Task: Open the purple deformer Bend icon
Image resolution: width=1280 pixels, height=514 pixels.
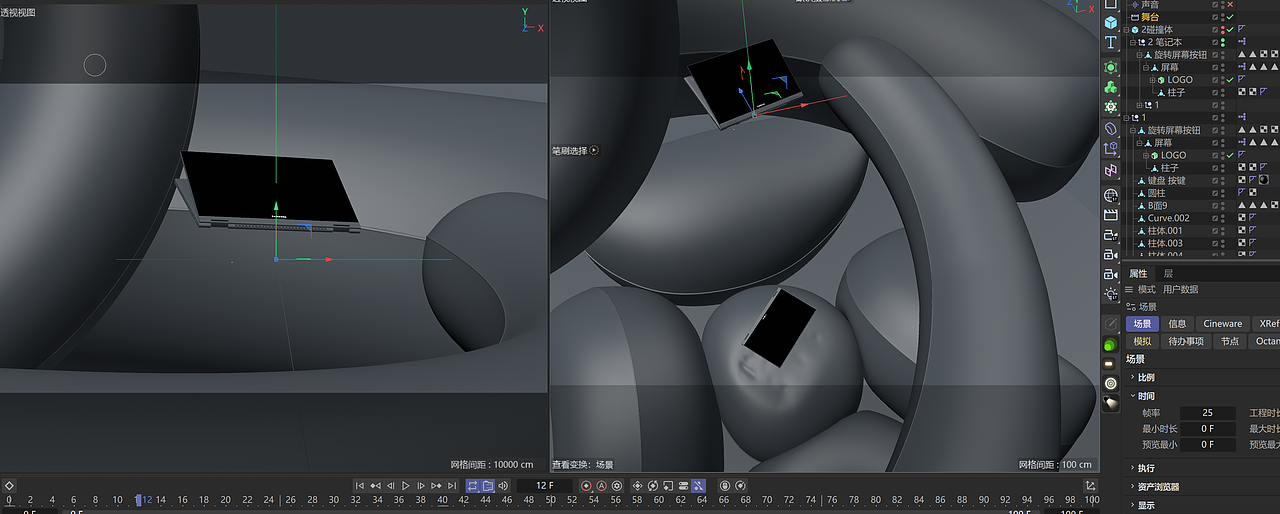Action: click(x=1111, y=129)
